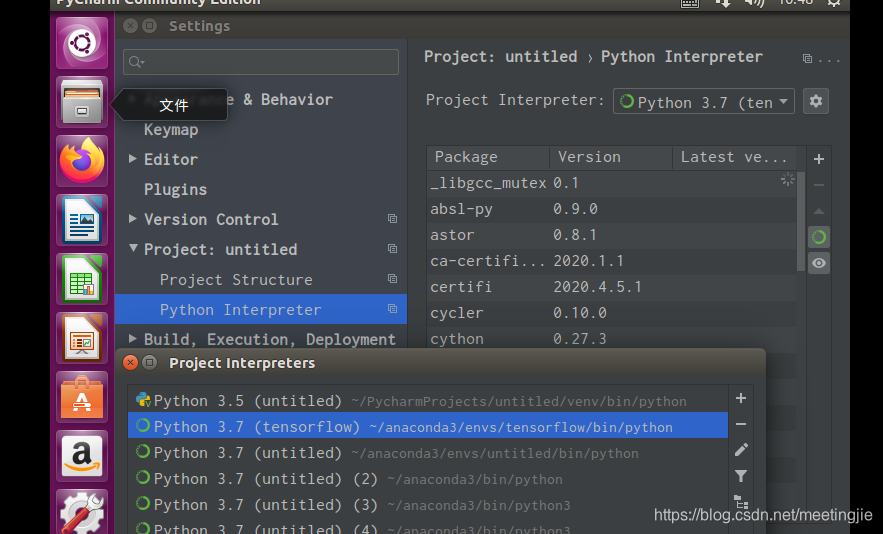This screenshot has width=883, height=534.
Task: Add interpreter with plus icon in Project Interpreters
Action: (x=741, y=398)
